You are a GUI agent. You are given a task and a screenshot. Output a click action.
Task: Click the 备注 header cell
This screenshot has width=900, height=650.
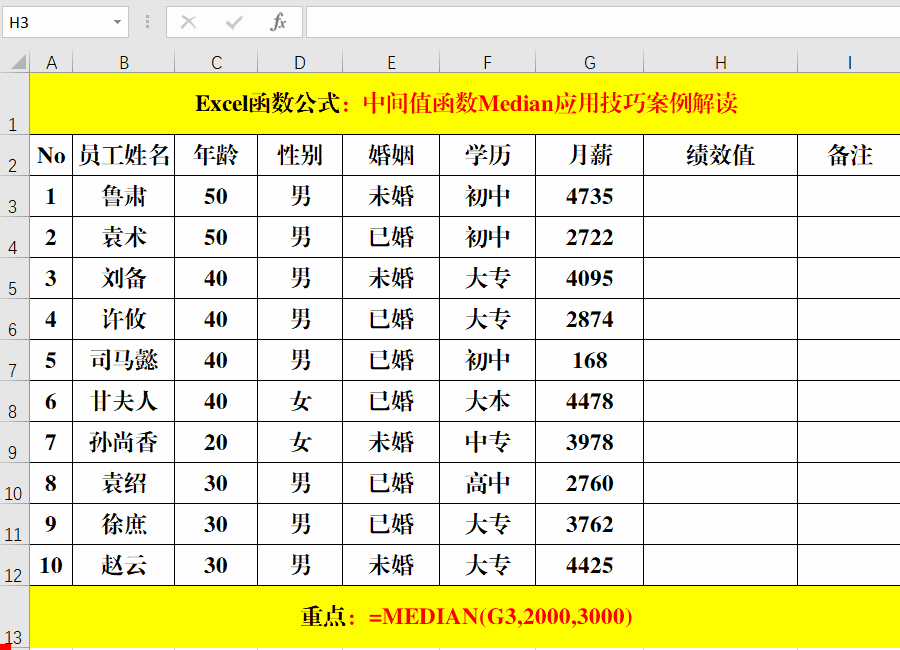[x=849, y=155]
